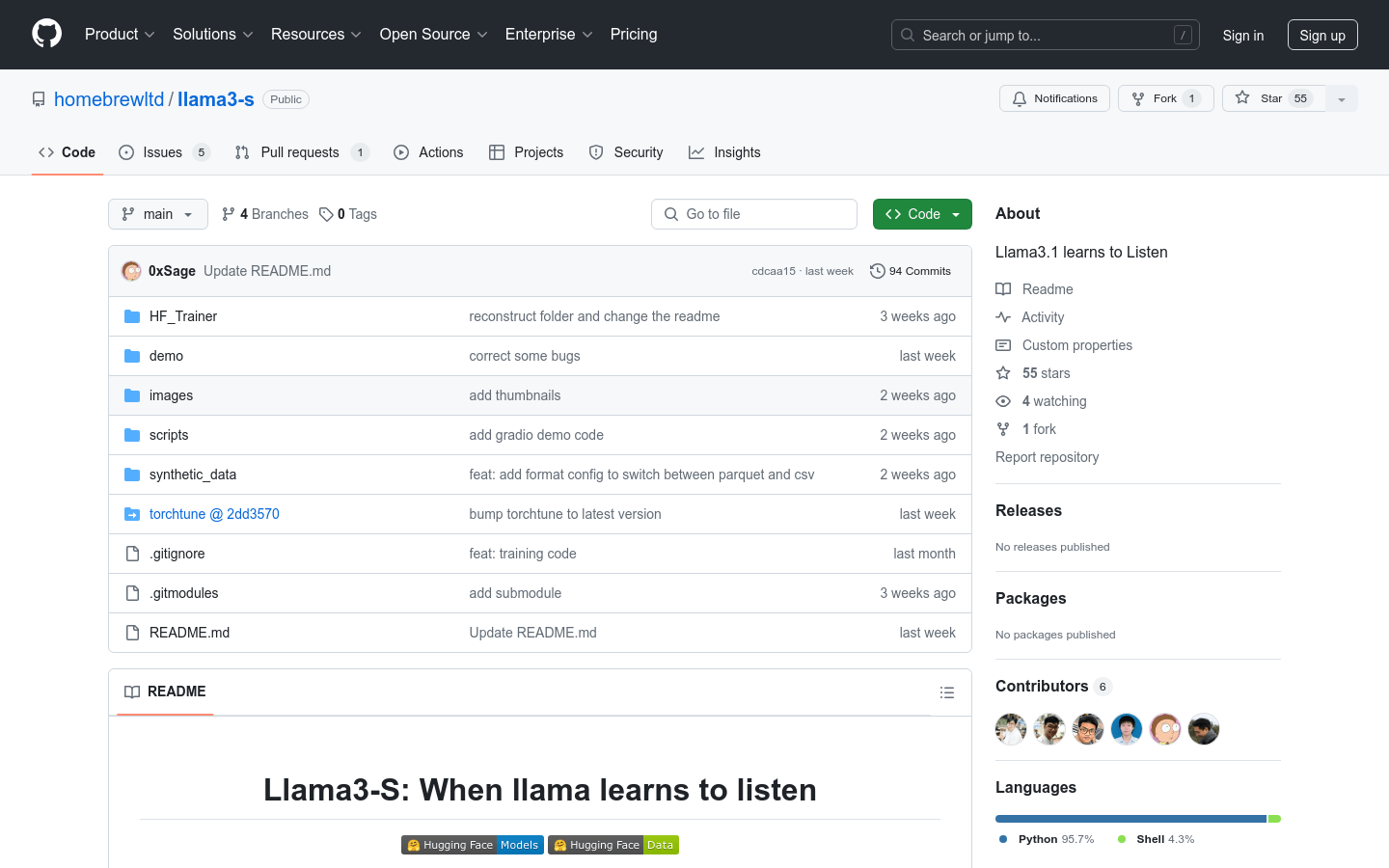Click the commit history clock icon
Viewport: 1389px width, 868px height.
pyautogui.click(x=877, y=271)
